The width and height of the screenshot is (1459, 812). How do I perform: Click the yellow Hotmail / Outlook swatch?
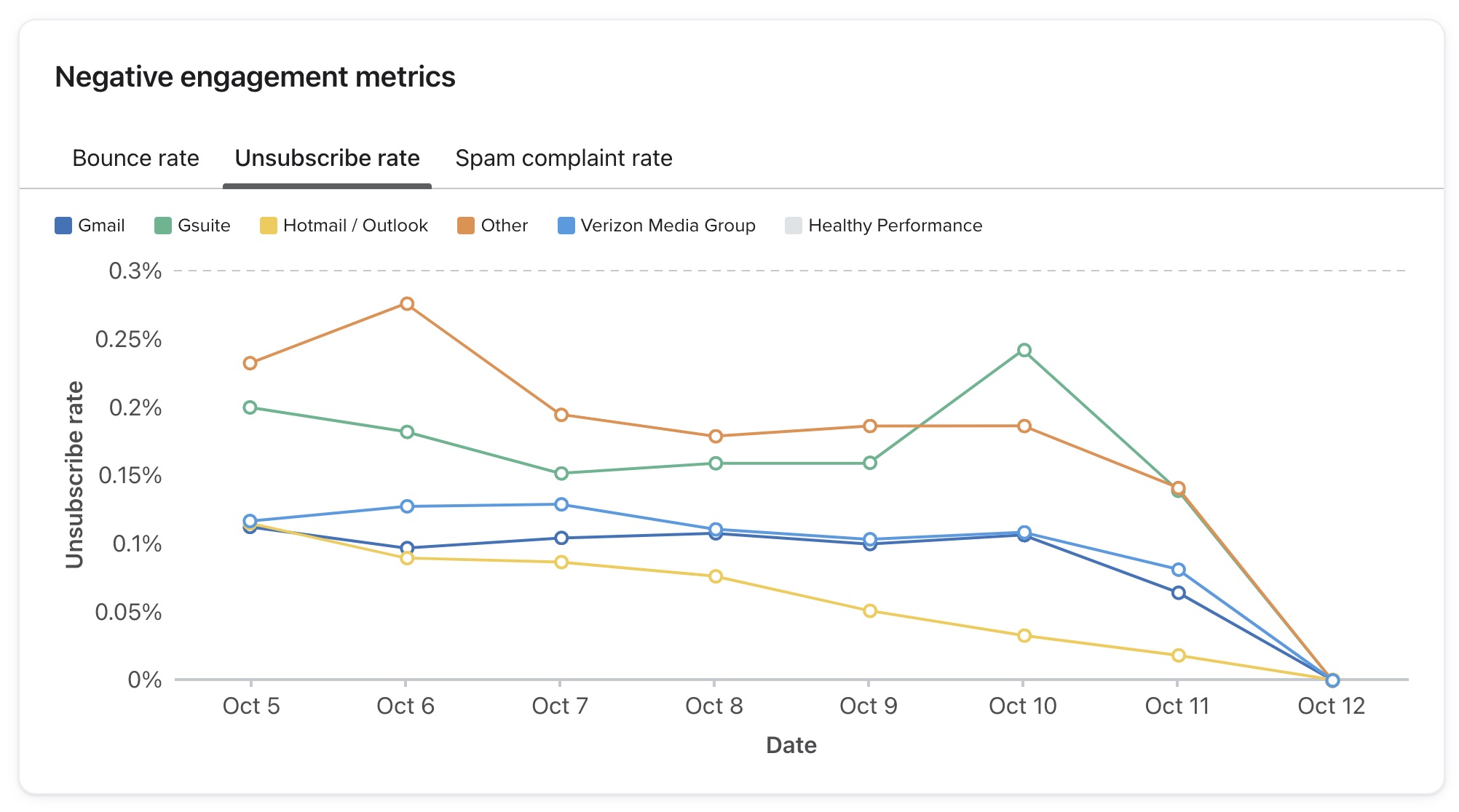[269, 225]
